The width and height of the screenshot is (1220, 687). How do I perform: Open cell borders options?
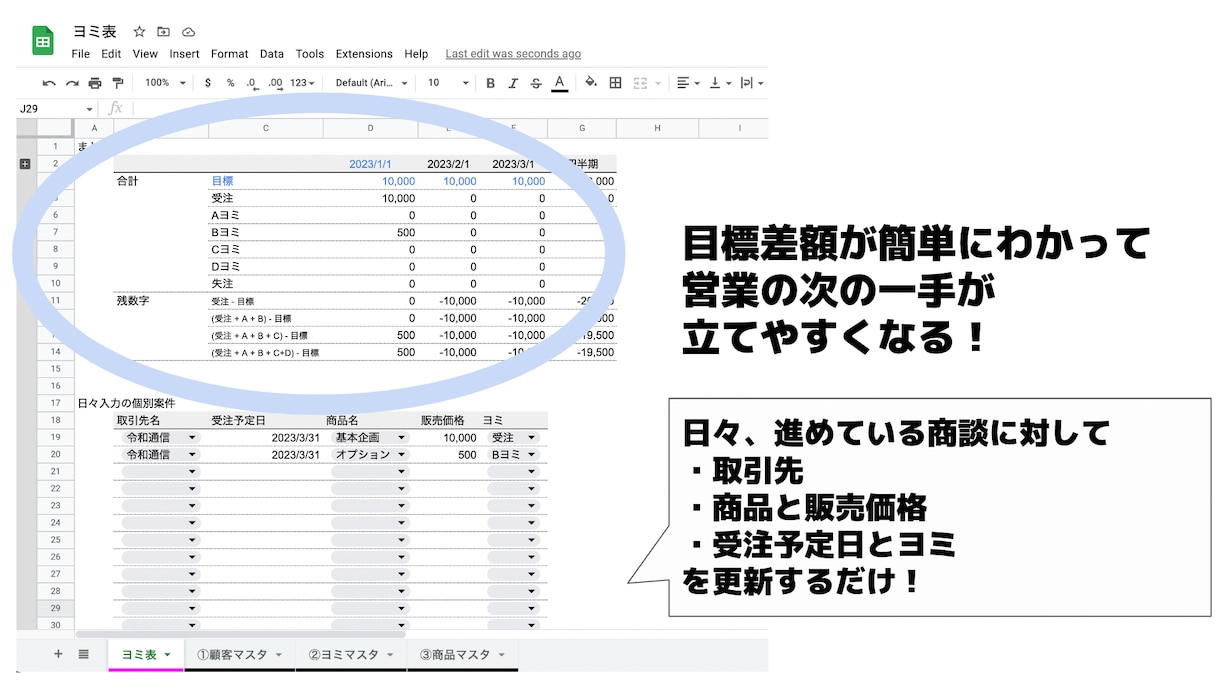click(x=615, y=83)
